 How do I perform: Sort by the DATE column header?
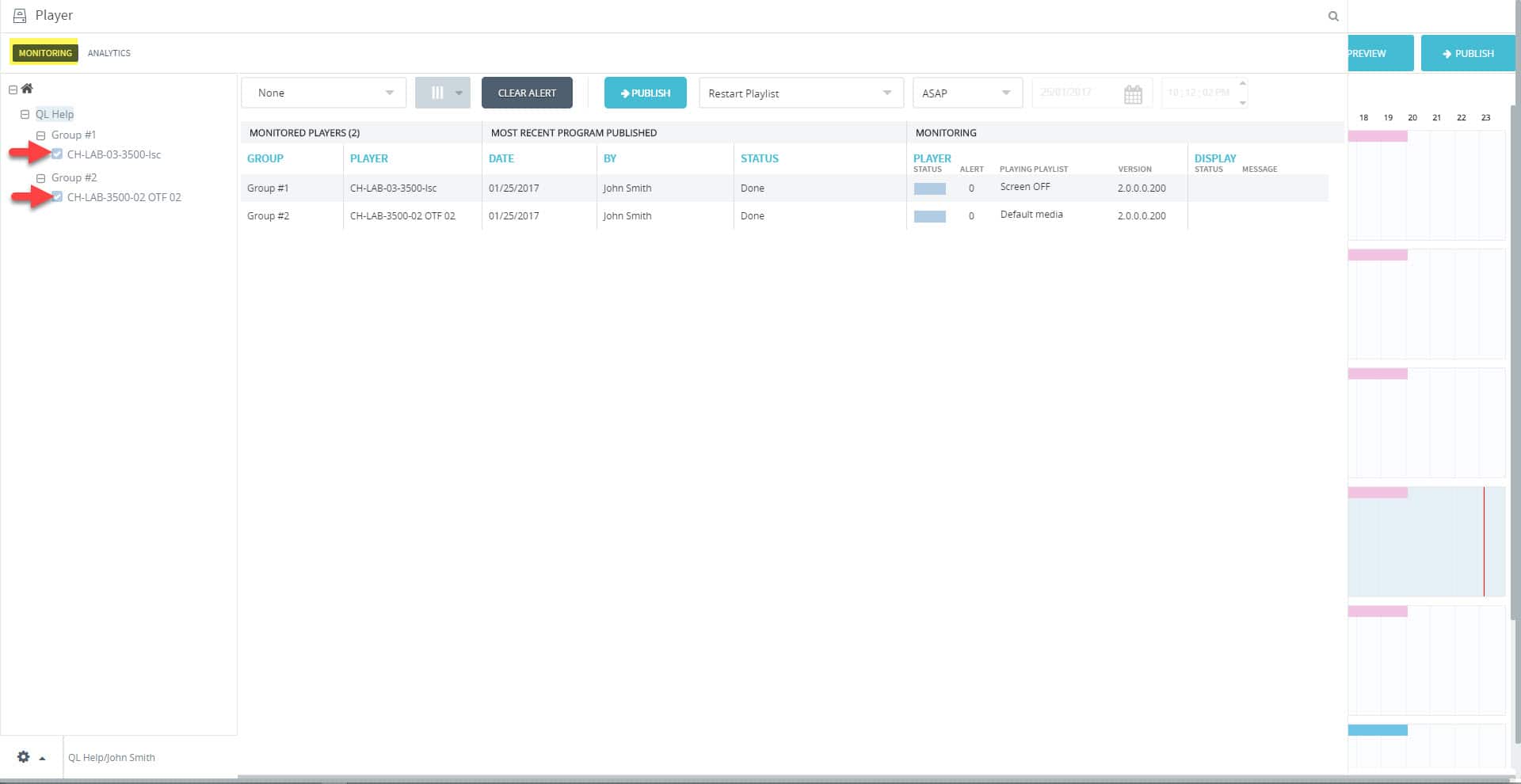click(x=501, y=158)
